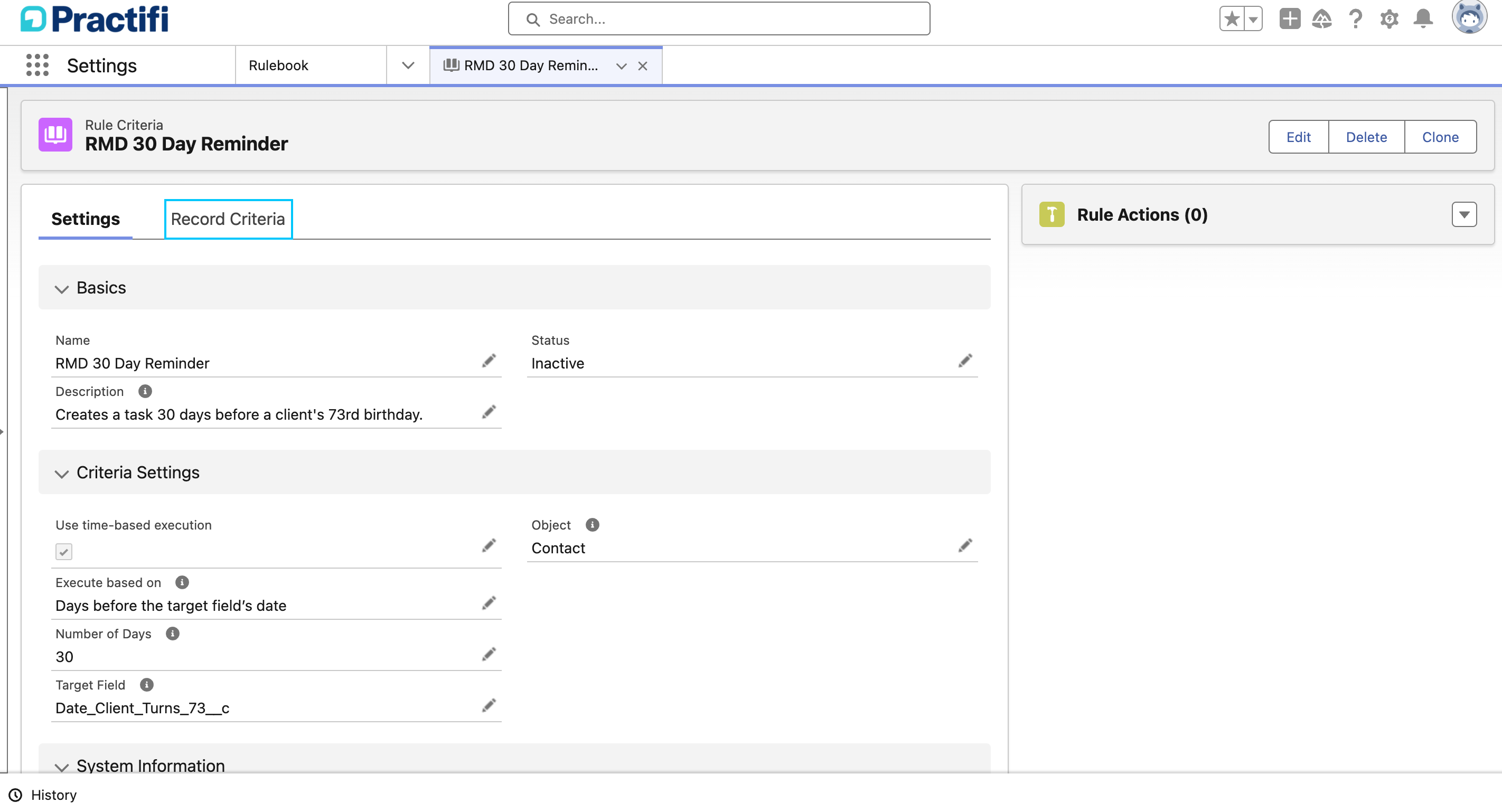Open the notifications bell
The height and width of the screenshot is (812, 1502).
point(1423,19)
